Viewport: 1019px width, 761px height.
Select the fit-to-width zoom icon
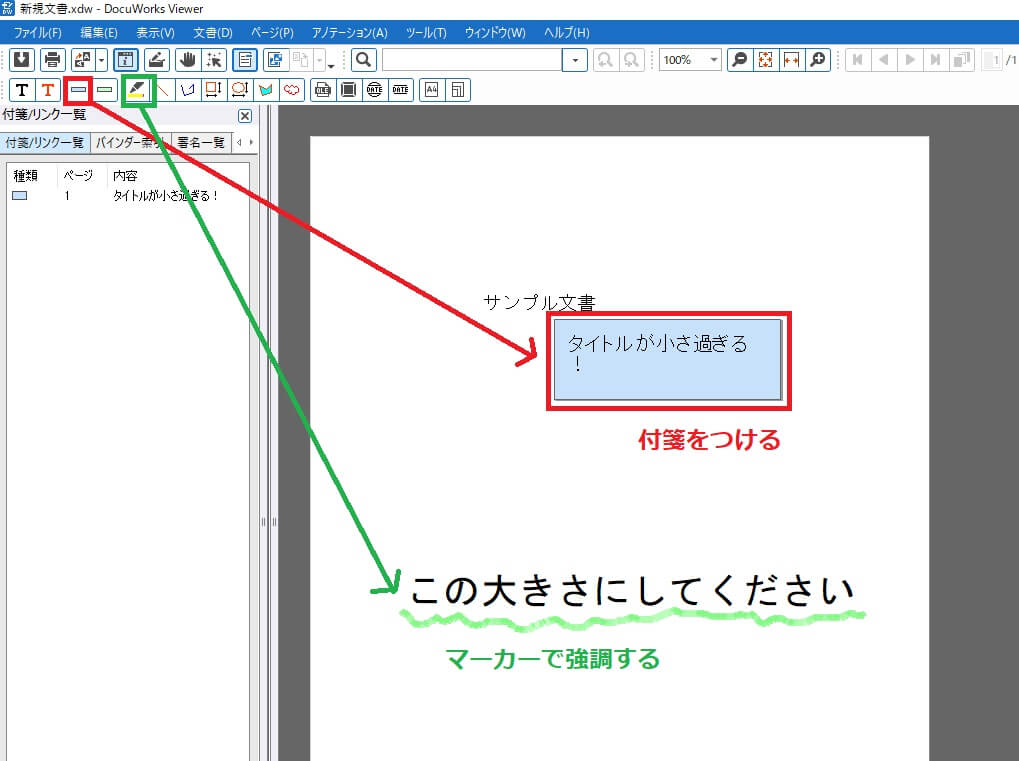[x=791, y=60]
